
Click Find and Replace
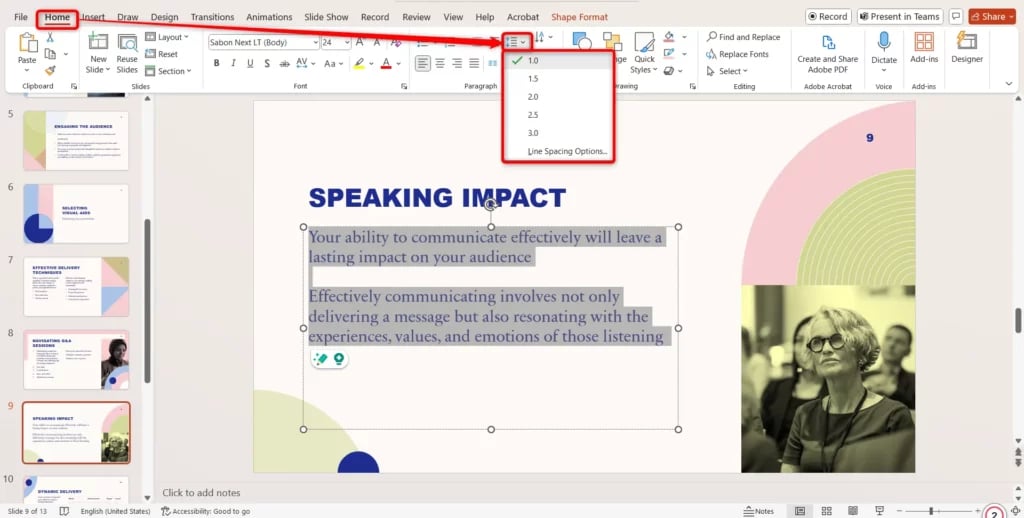tap(743, 37)
